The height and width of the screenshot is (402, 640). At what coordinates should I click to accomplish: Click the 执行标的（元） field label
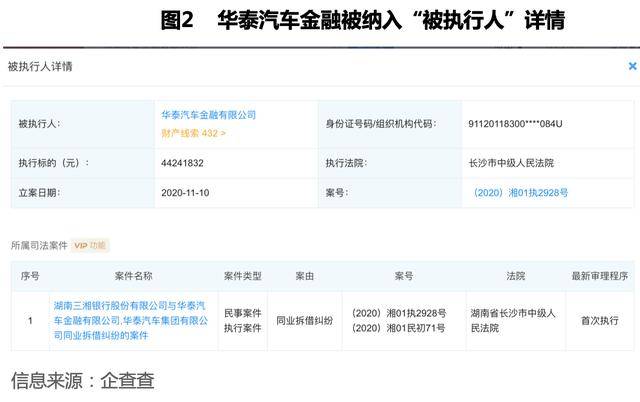coord(53,163)
